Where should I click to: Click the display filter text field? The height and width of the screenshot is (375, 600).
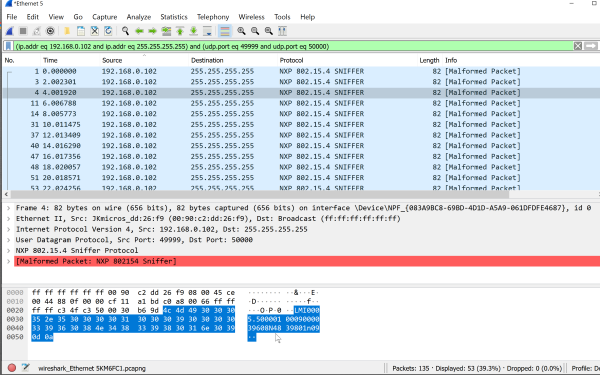click(293, 46)
